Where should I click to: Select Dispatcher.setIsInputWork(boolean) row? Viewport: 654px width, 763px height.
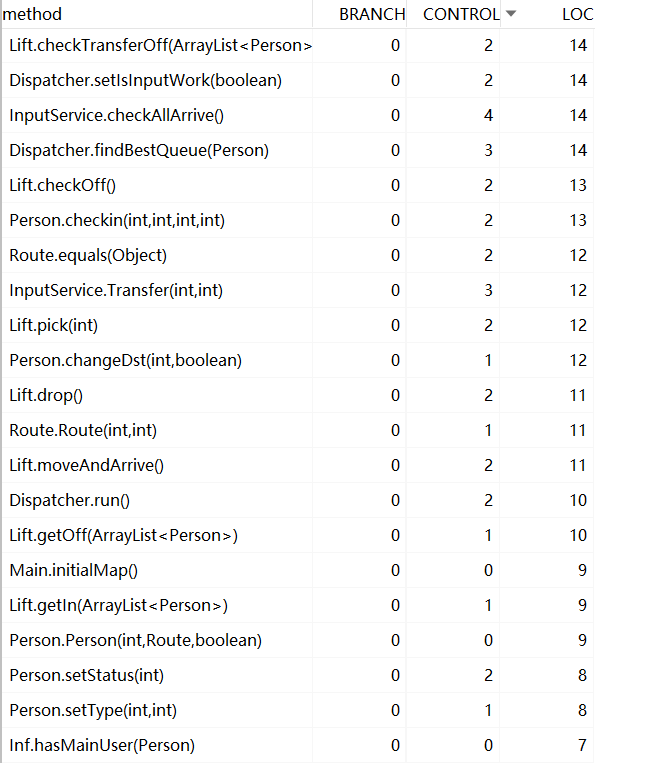[298, 80]
